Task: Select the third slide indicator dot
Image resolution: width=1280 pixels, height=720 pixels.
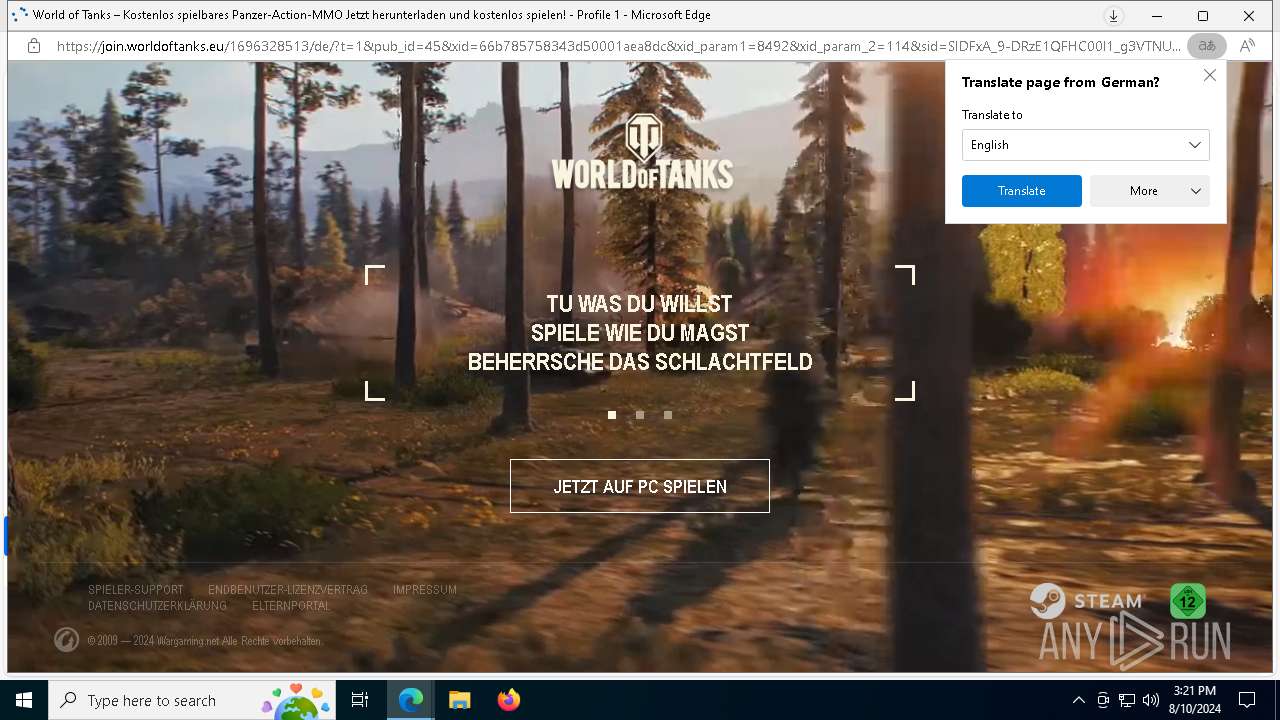Action: pos(668,415)
